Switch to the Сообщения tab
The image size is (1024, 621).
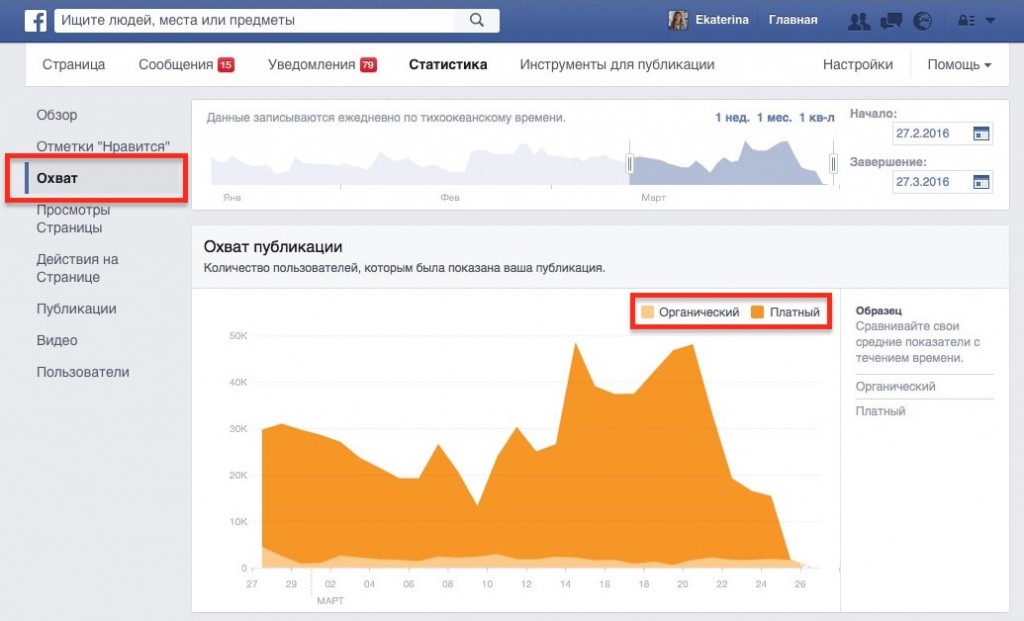coord(176,65)
